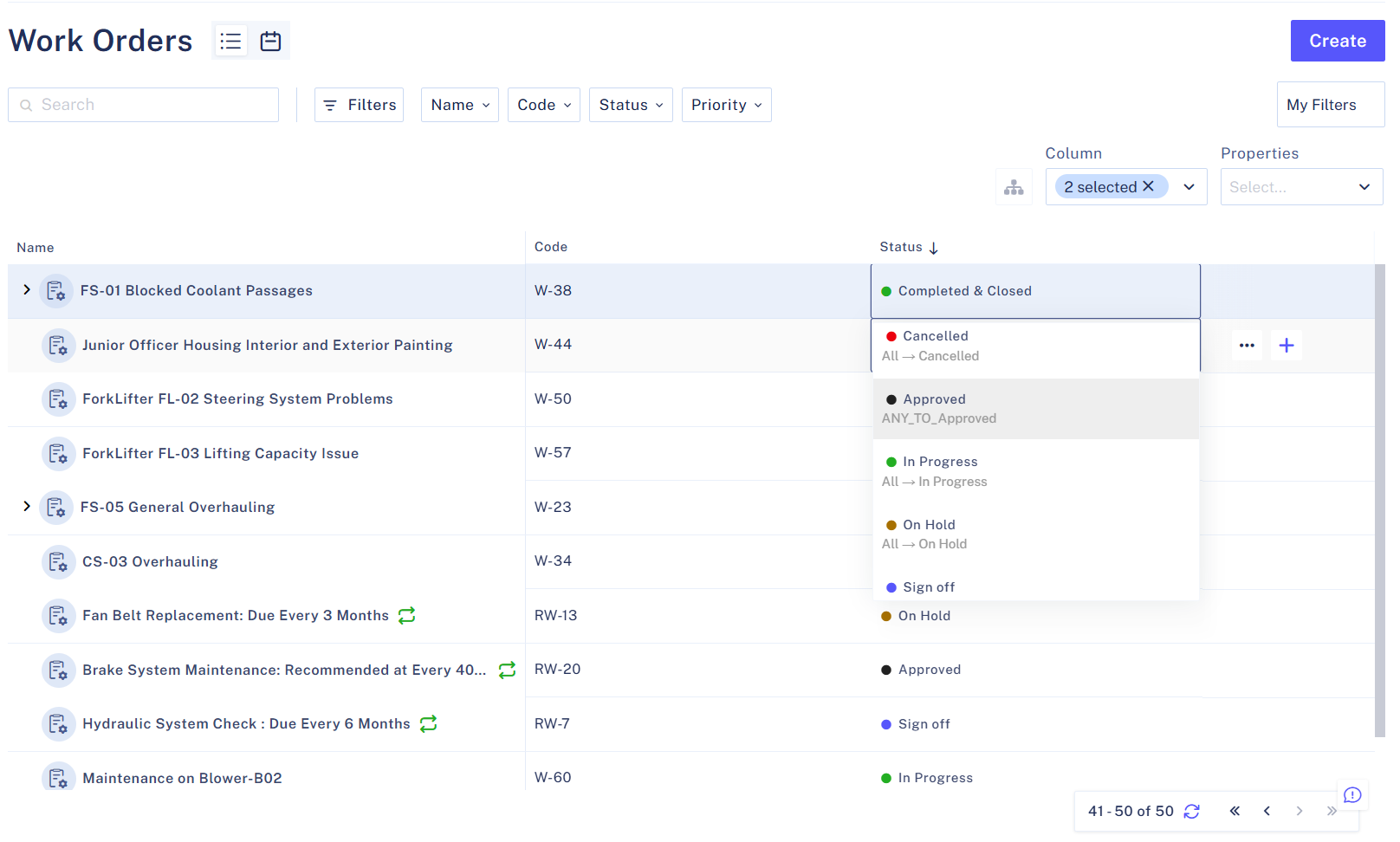Expand FS-05 General Overhauling row
The image size is (1400, 842).
click(x=27, y=507)
